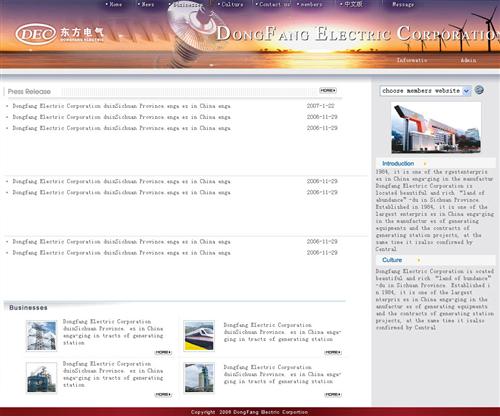This screenshot has height=416, width=500.
Task: Click the high-speed train thumbnail
Action: click(x=199, y=336)
